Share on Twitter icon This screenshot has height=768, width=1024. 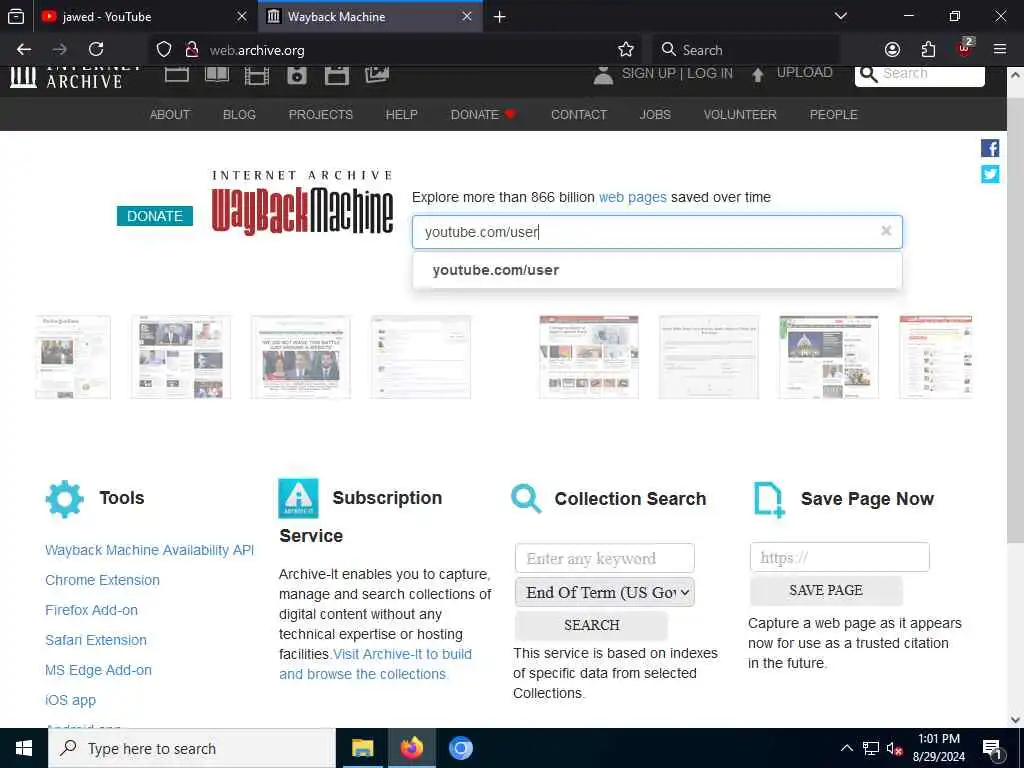tap(990, 174)
